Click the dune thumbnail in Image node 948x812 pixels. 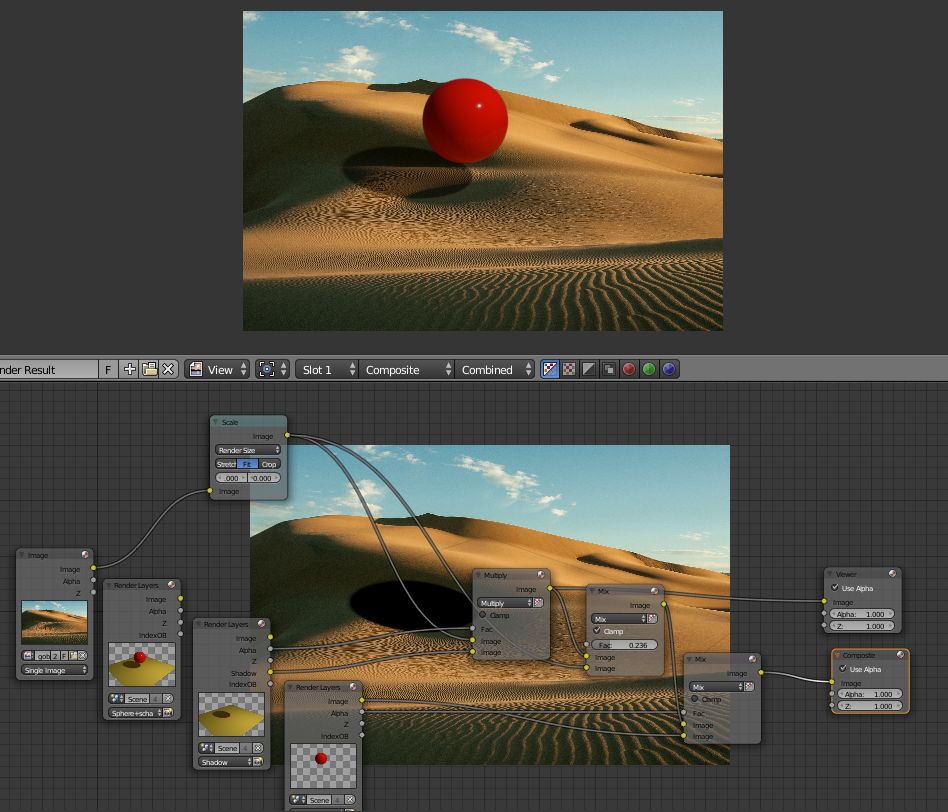54,621
